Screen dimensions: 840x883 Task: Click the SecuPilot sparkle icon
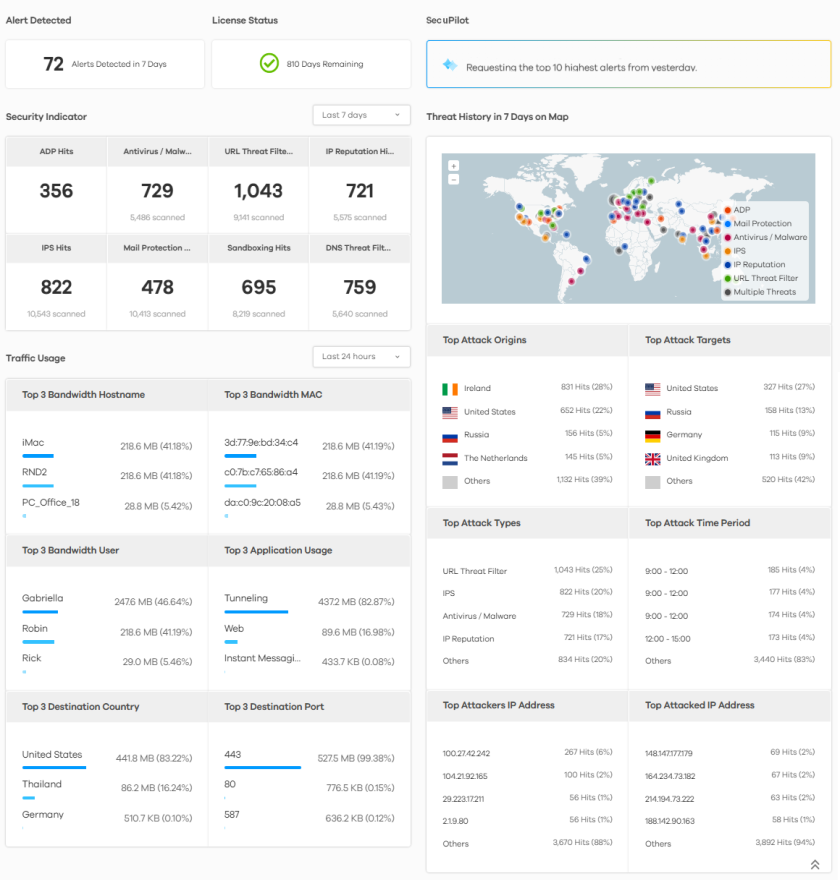click(x=450, y=66)
